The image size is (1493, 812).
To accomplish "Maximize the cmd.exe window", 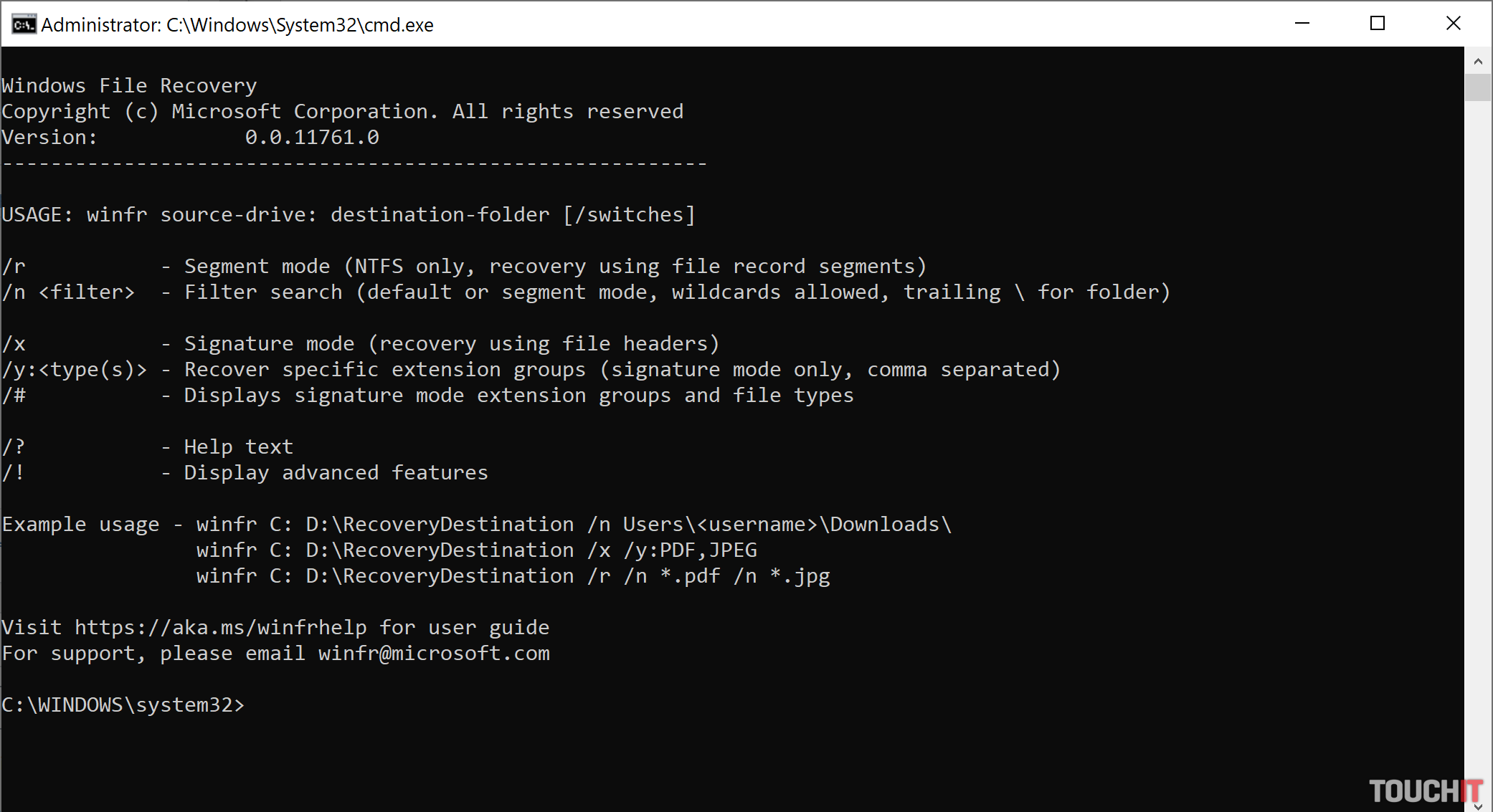I will pyautogui.click(x=1377, y=24).
